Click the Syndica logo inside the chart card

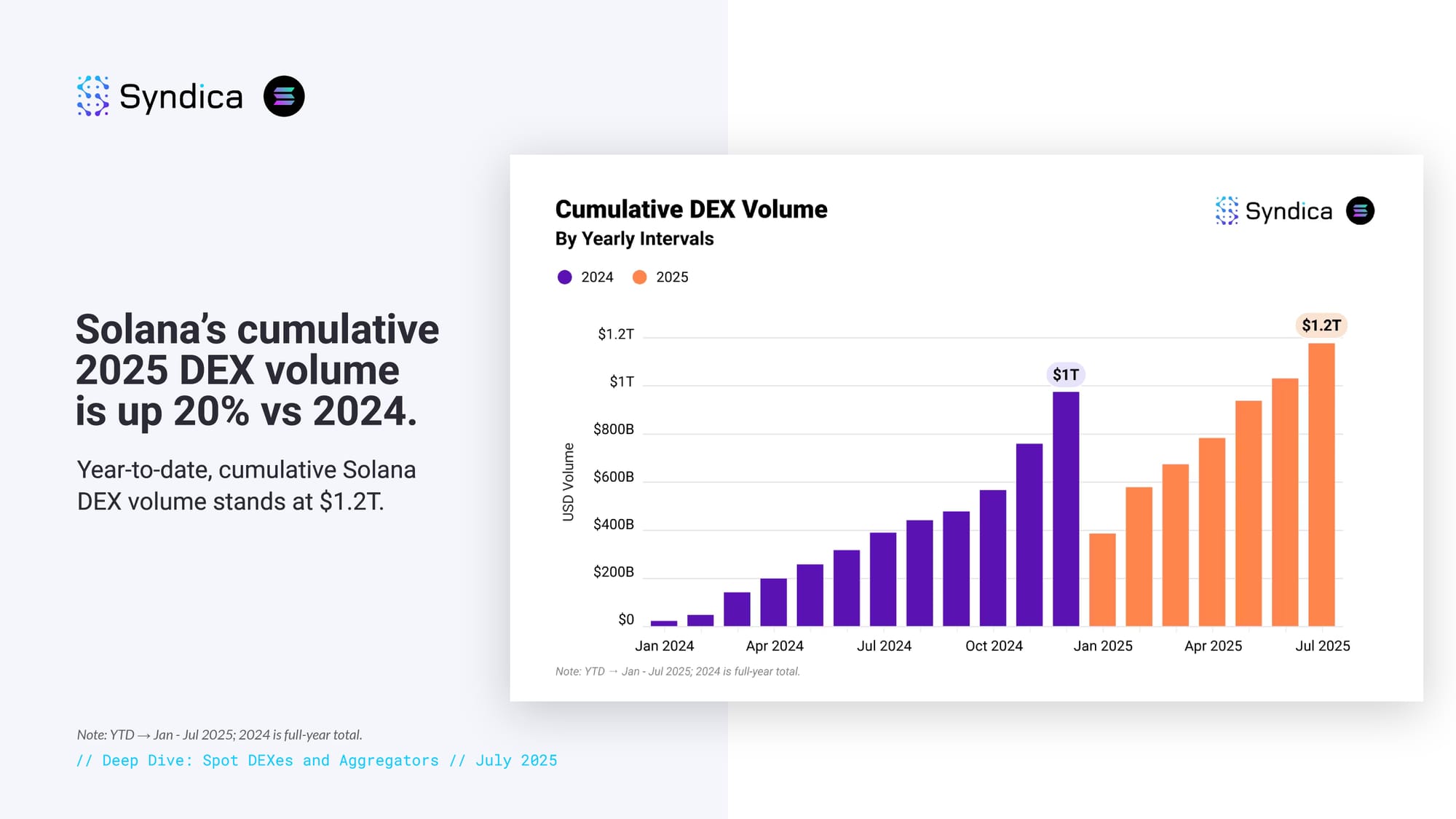click(x=1273, y=211)
